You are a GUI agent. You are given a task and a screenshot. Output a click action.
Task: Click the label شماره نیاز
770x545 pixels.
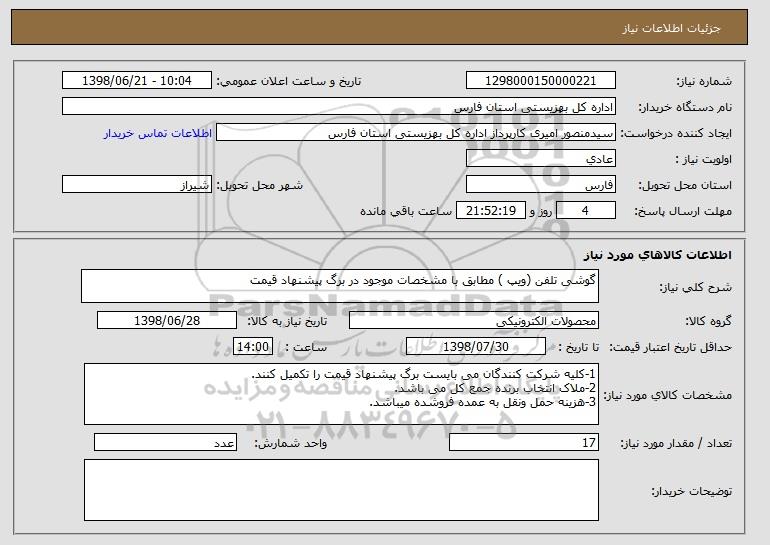pos(704,81)
